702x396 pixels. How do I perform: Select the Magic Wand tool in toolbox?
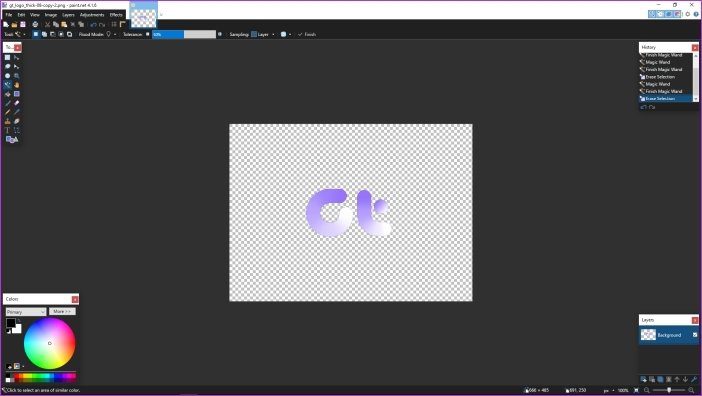7,85
